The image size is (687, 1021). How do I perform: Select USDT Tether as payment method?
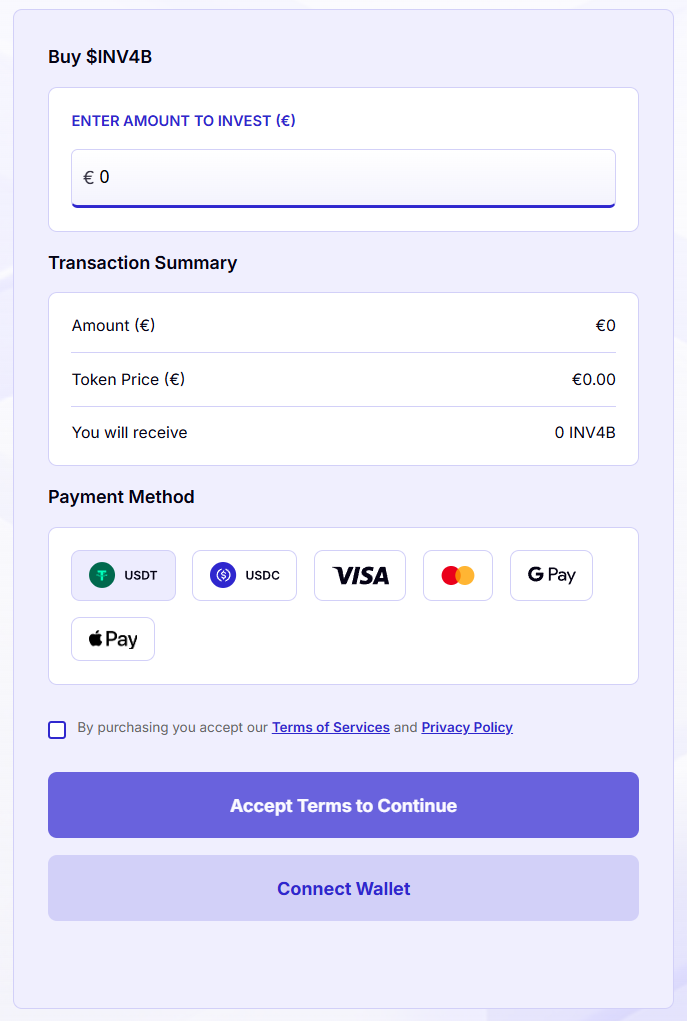[x=123, y=575]
